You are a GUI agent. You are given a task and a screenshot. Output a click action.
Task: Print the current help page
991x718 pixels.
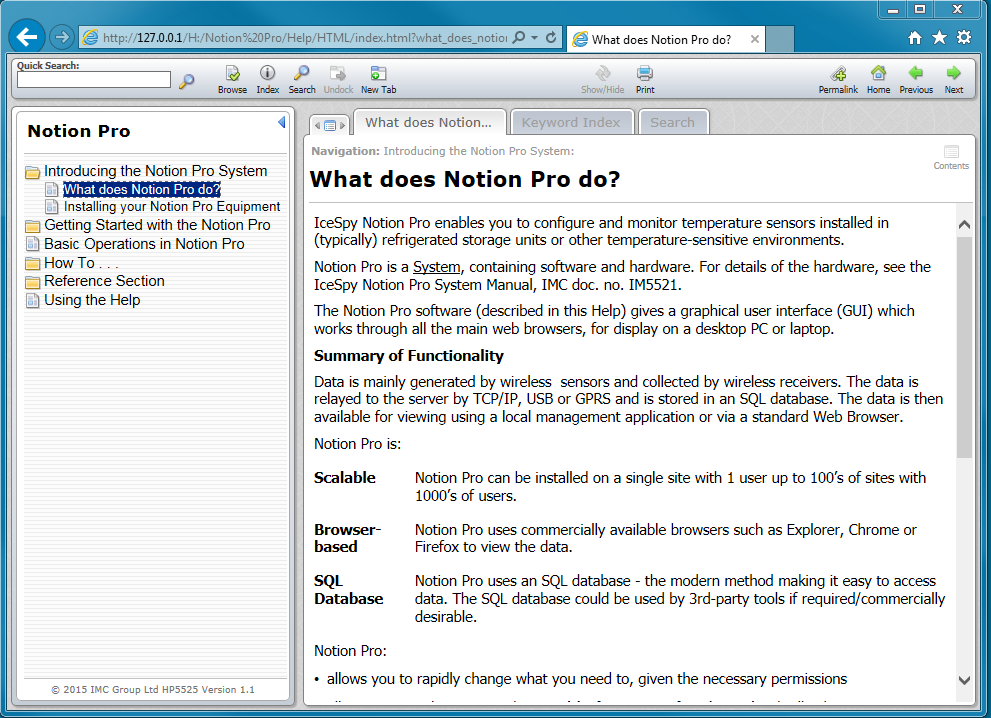pos(645,76)
